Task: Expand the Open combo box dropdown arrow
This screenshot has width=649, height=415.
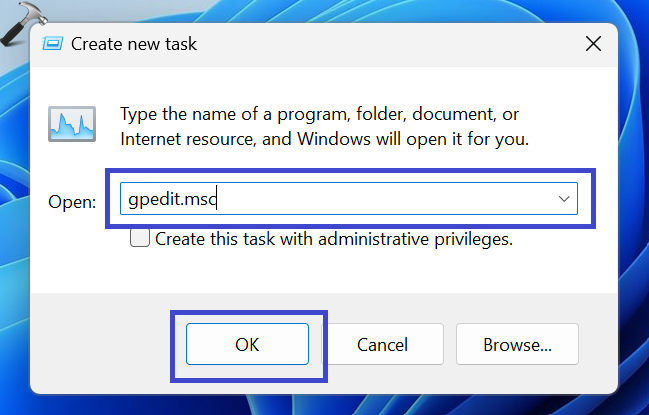Action: point(563,199)
